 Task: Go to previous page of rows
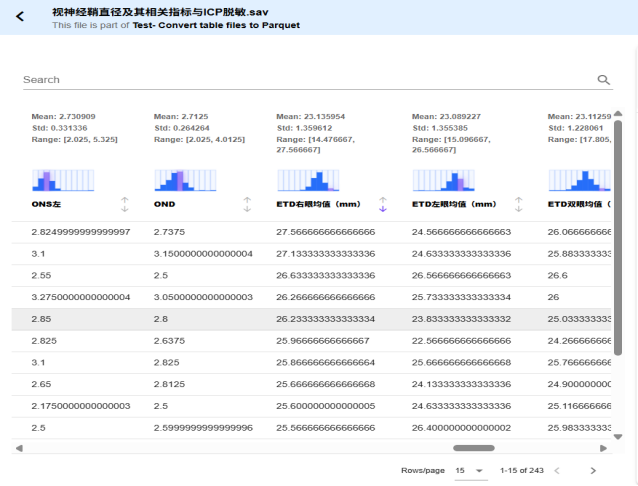pos(557,470)
